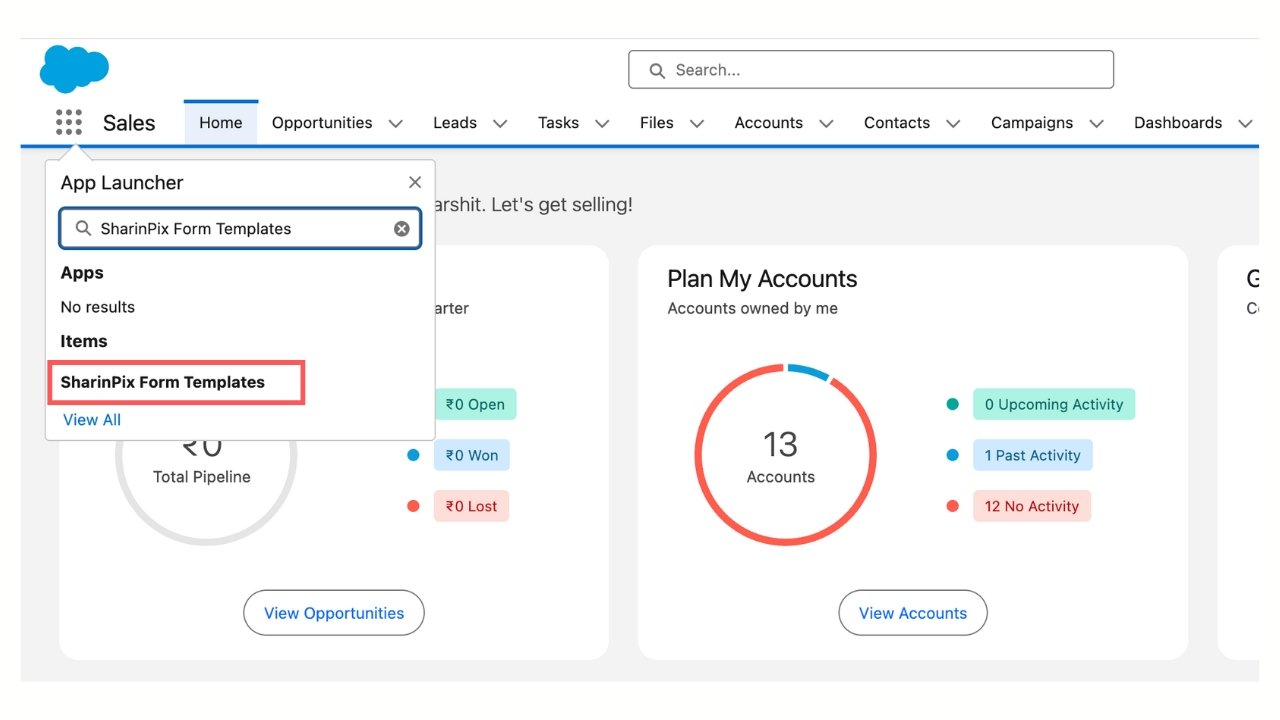Open the Opportunities tab
Image resolution: width=1280 pixels, height=720 pixels.
tap(322, 123)
